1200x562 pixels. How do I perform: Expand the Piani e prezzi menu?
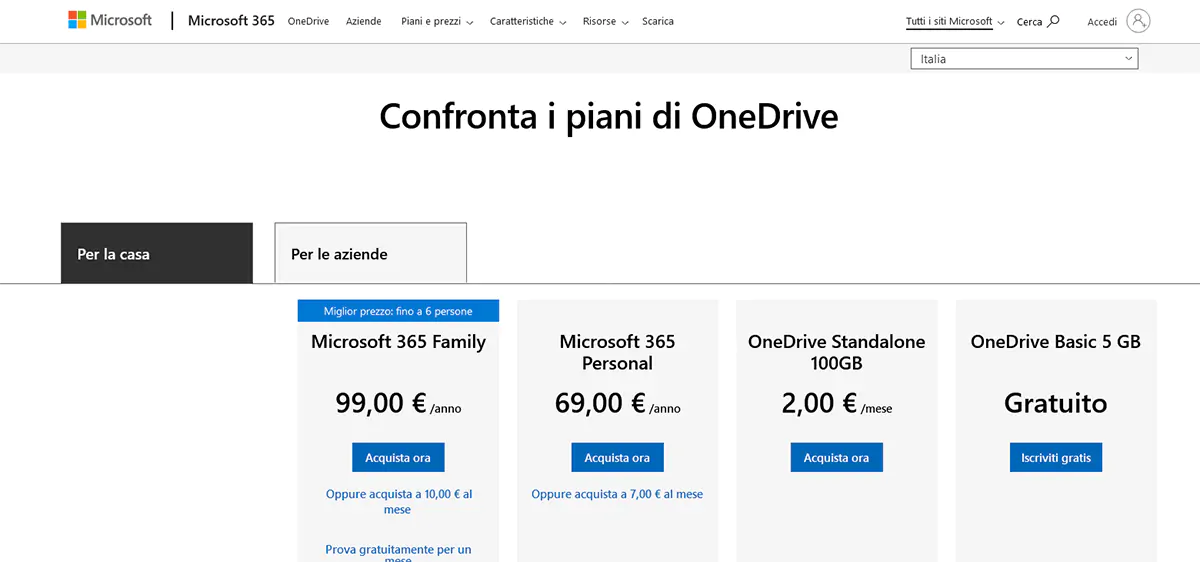point(437,22)
